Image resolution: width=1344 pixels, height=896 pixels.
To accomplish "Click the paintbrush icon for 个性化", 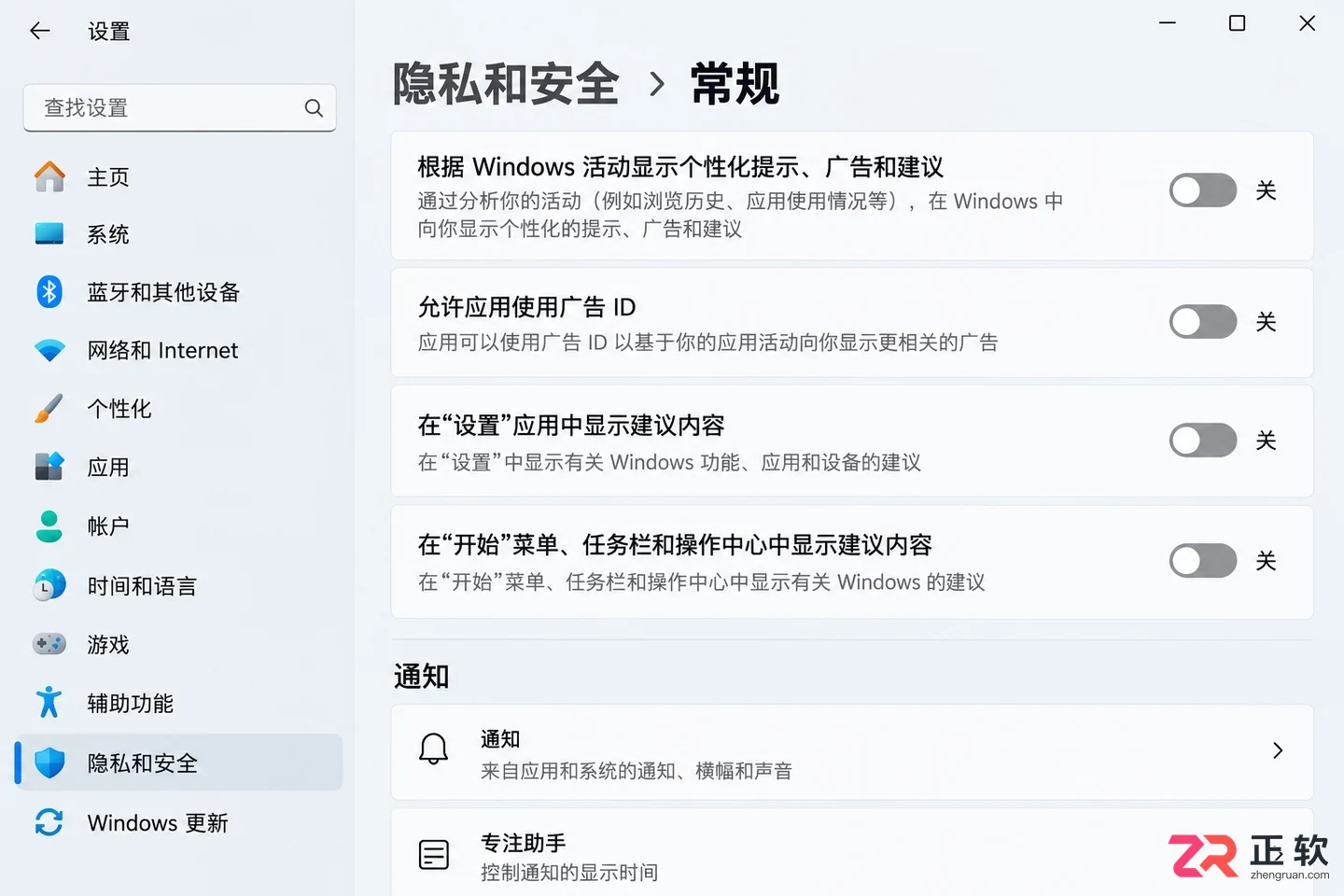I will tap(49, 408).
